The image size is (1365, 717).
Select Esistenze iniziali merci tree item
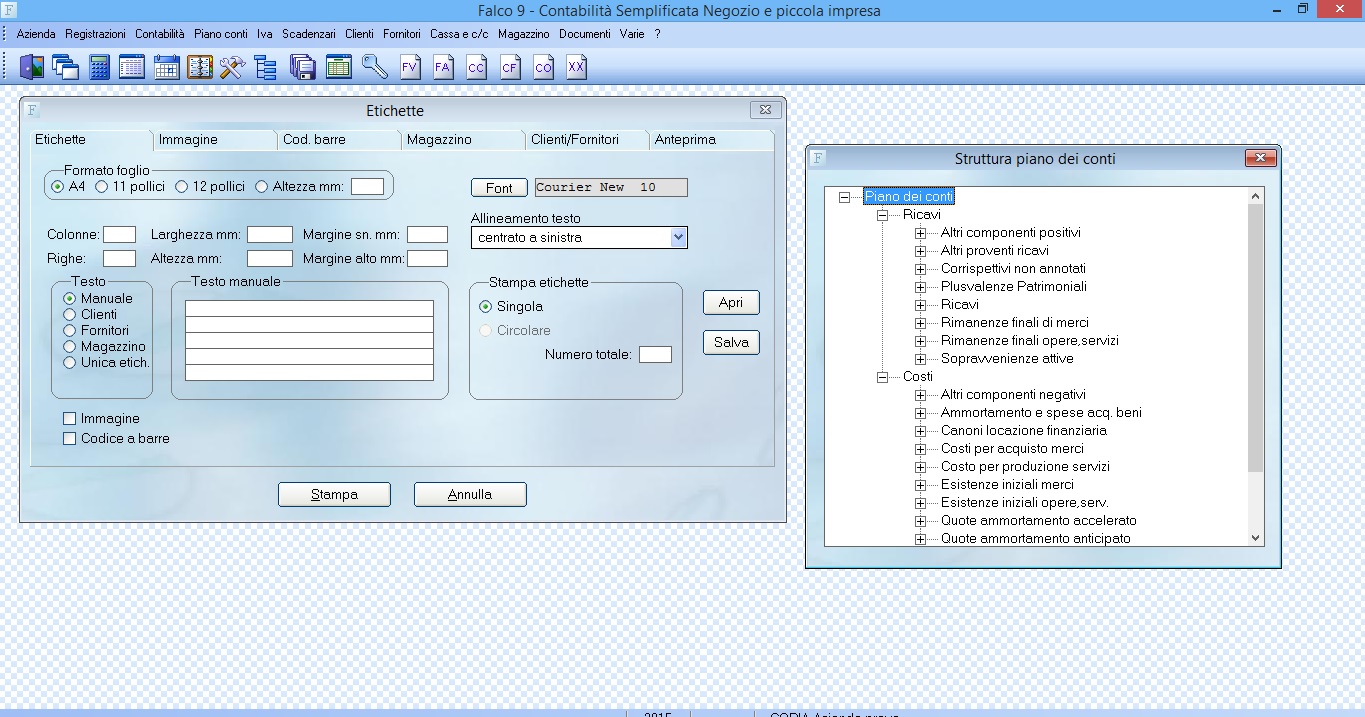coord(1007,485)
